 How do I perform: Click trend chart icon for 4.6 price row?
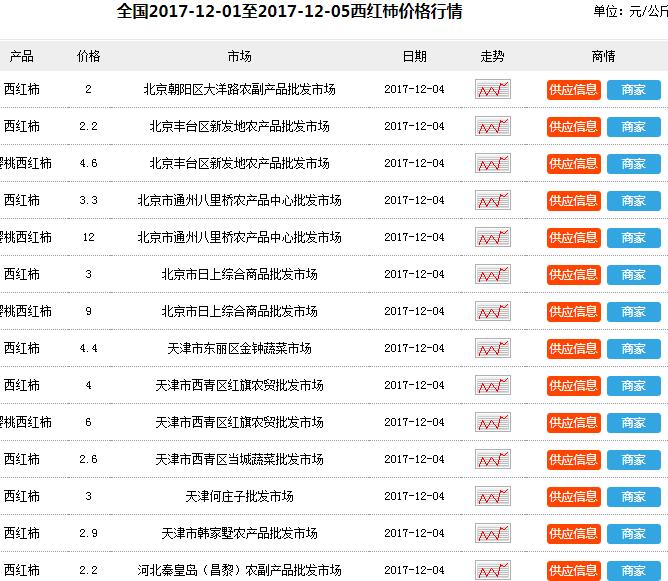coord(492,164)
